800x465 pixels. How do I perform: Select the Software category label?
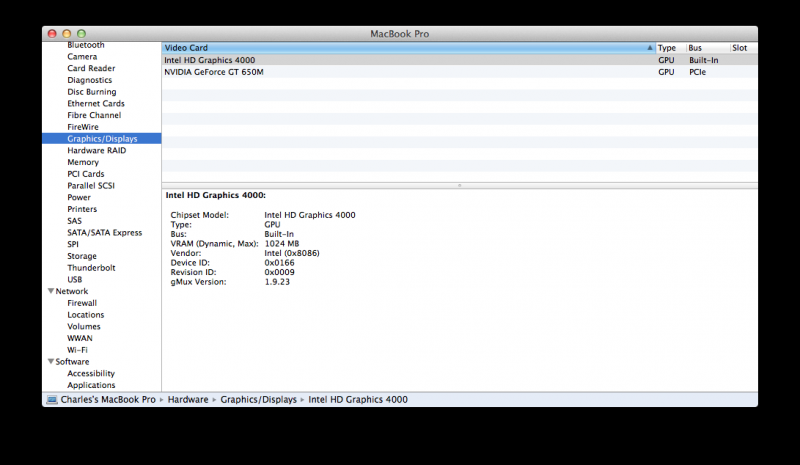pyautogui.click(x=72, y=362)
